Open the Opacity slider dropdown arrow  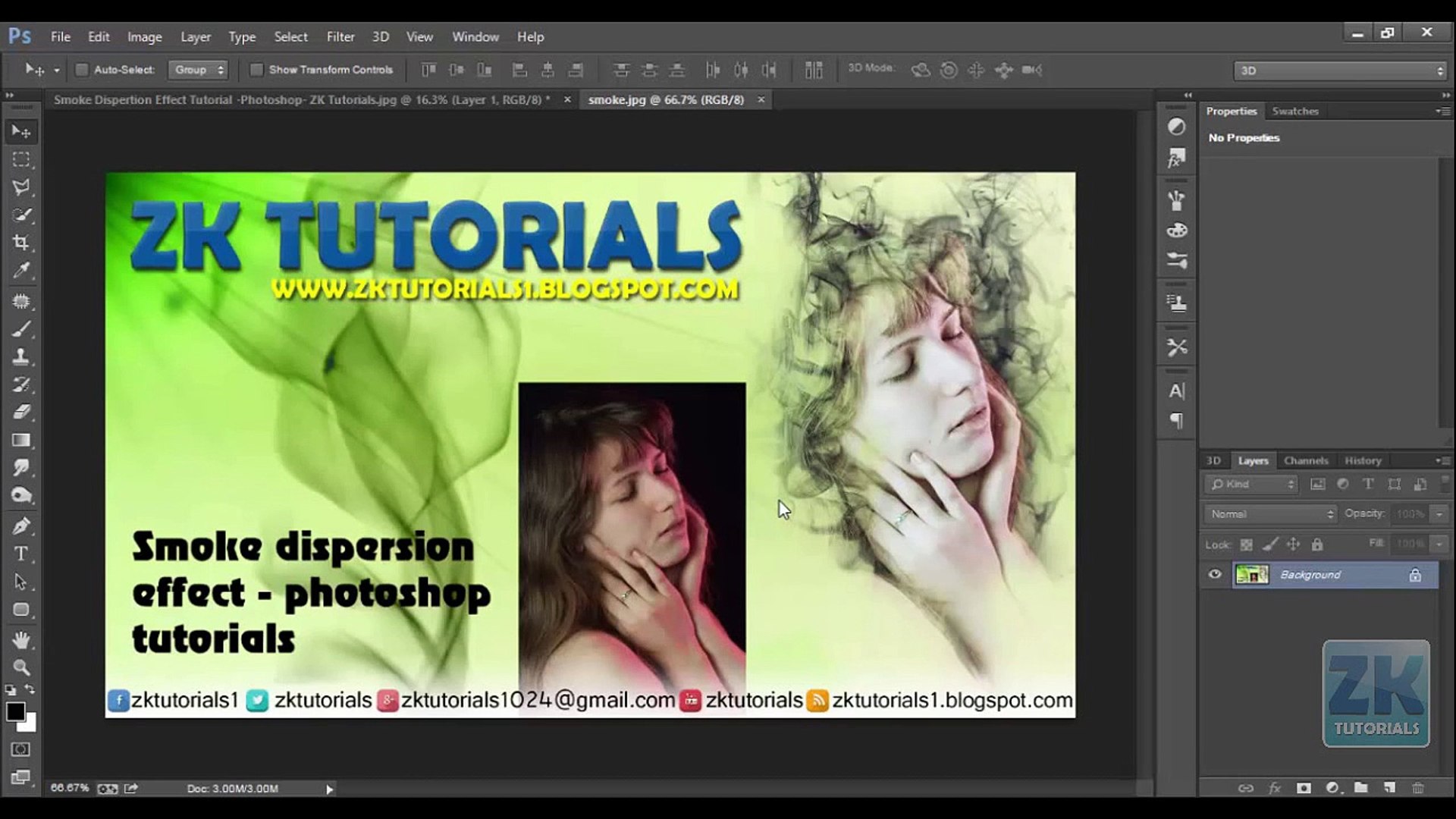1439,514
